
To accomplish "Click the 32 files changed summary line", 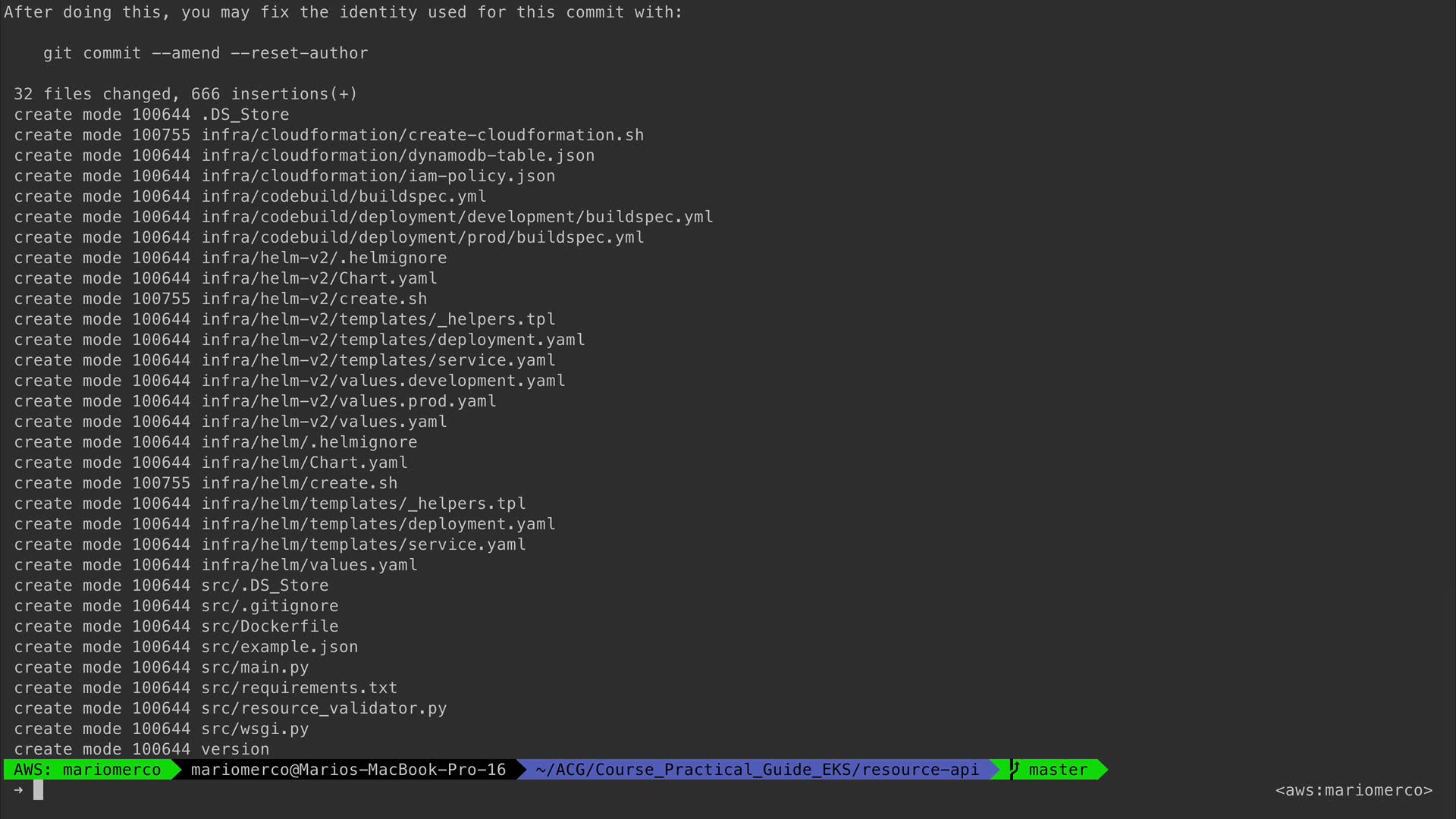I will (185, 94).
